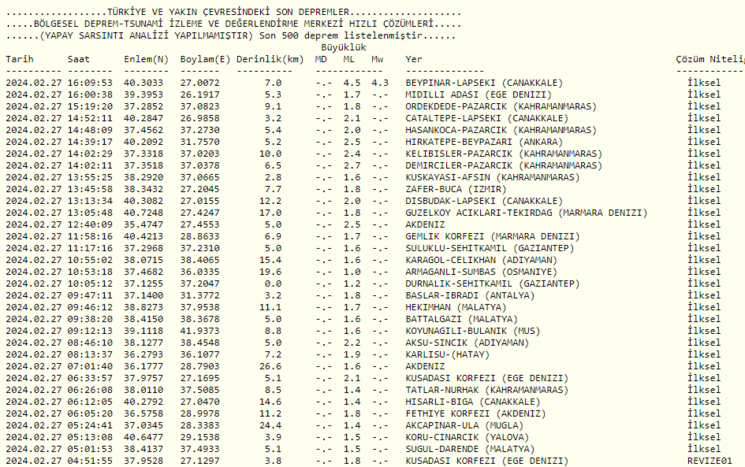
Task: Click the Saat column header
Action: pyautogui.click(x=78, y=59)
